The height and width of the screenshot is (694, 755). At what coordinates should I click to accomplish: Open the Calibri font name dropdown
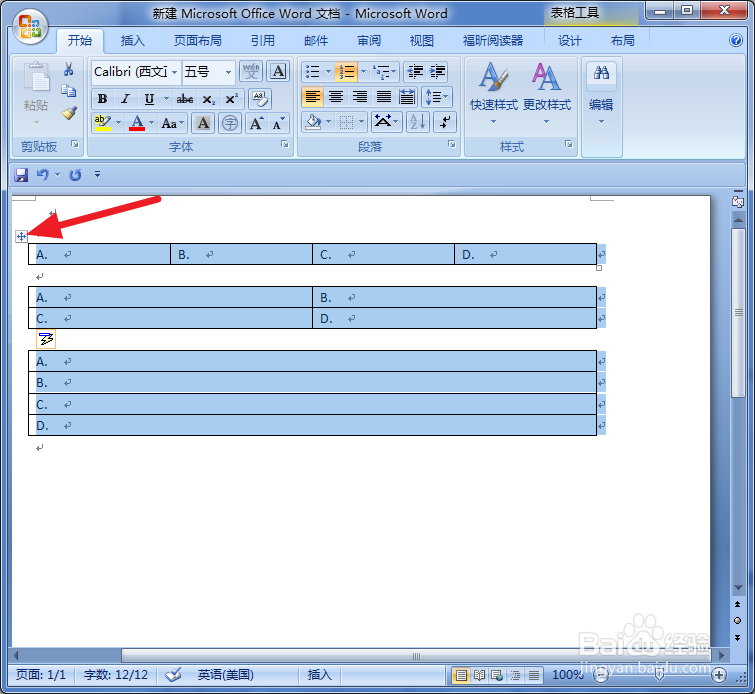(174, 72)
